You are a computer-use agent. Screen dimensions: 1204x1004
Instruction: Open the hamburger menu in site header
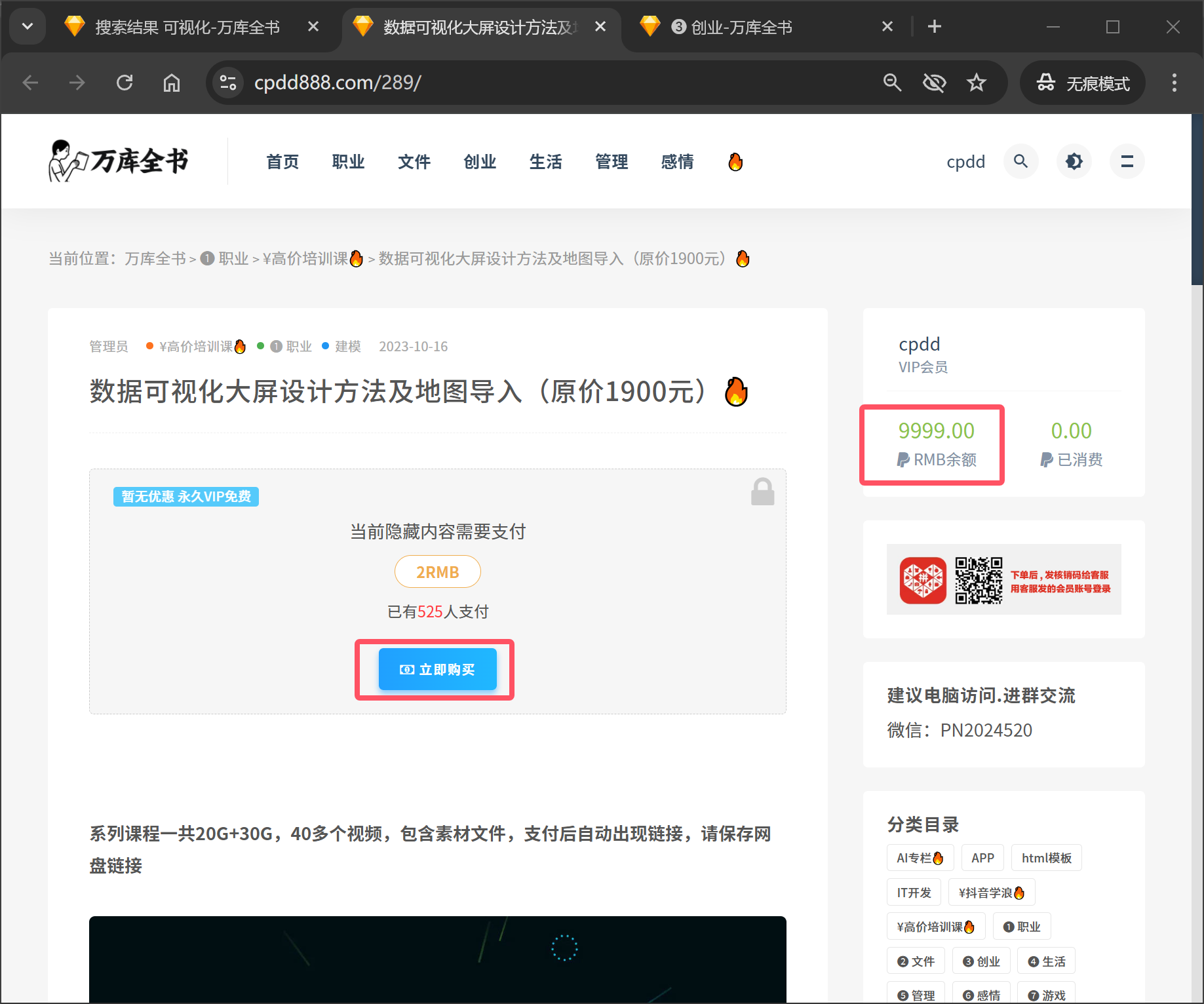click(x=1127, y=161)
